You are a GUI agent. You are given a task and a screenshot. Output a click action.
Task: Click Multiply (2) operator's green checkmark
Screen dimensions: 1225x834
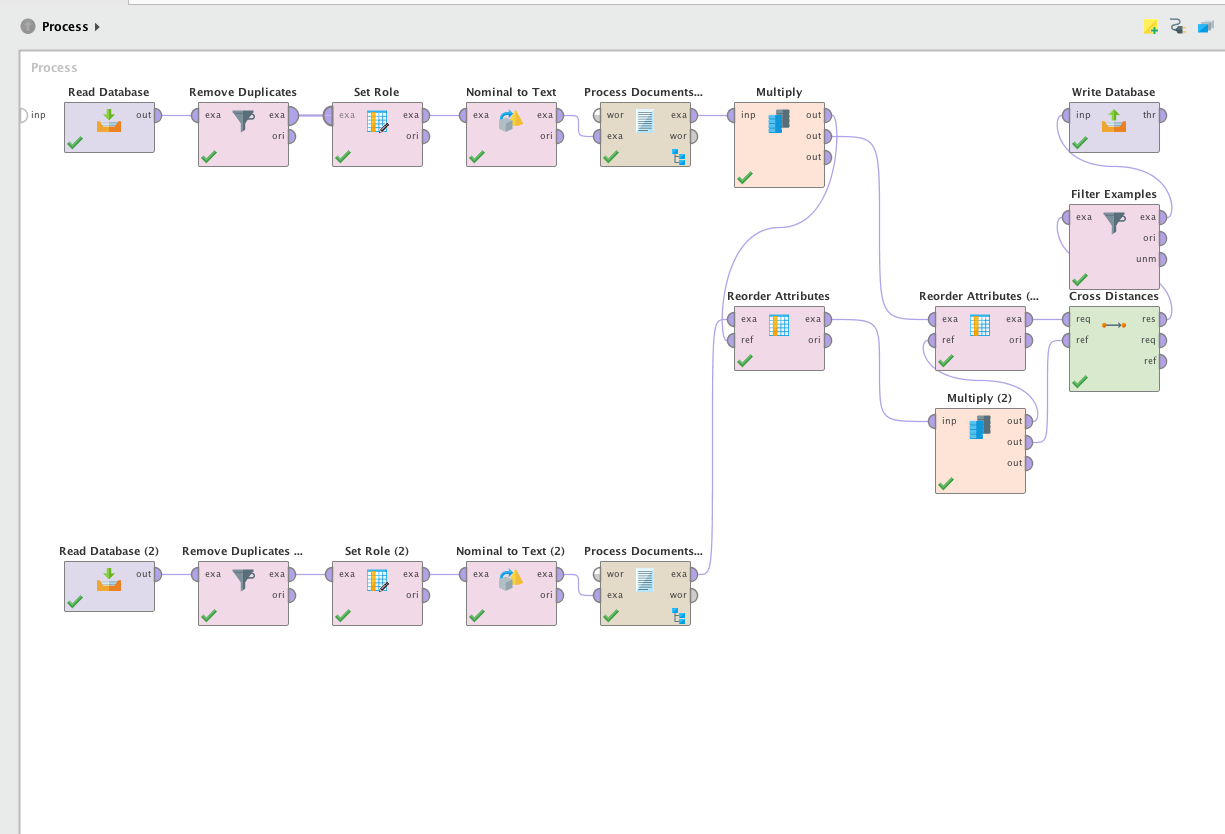[946, 483]
